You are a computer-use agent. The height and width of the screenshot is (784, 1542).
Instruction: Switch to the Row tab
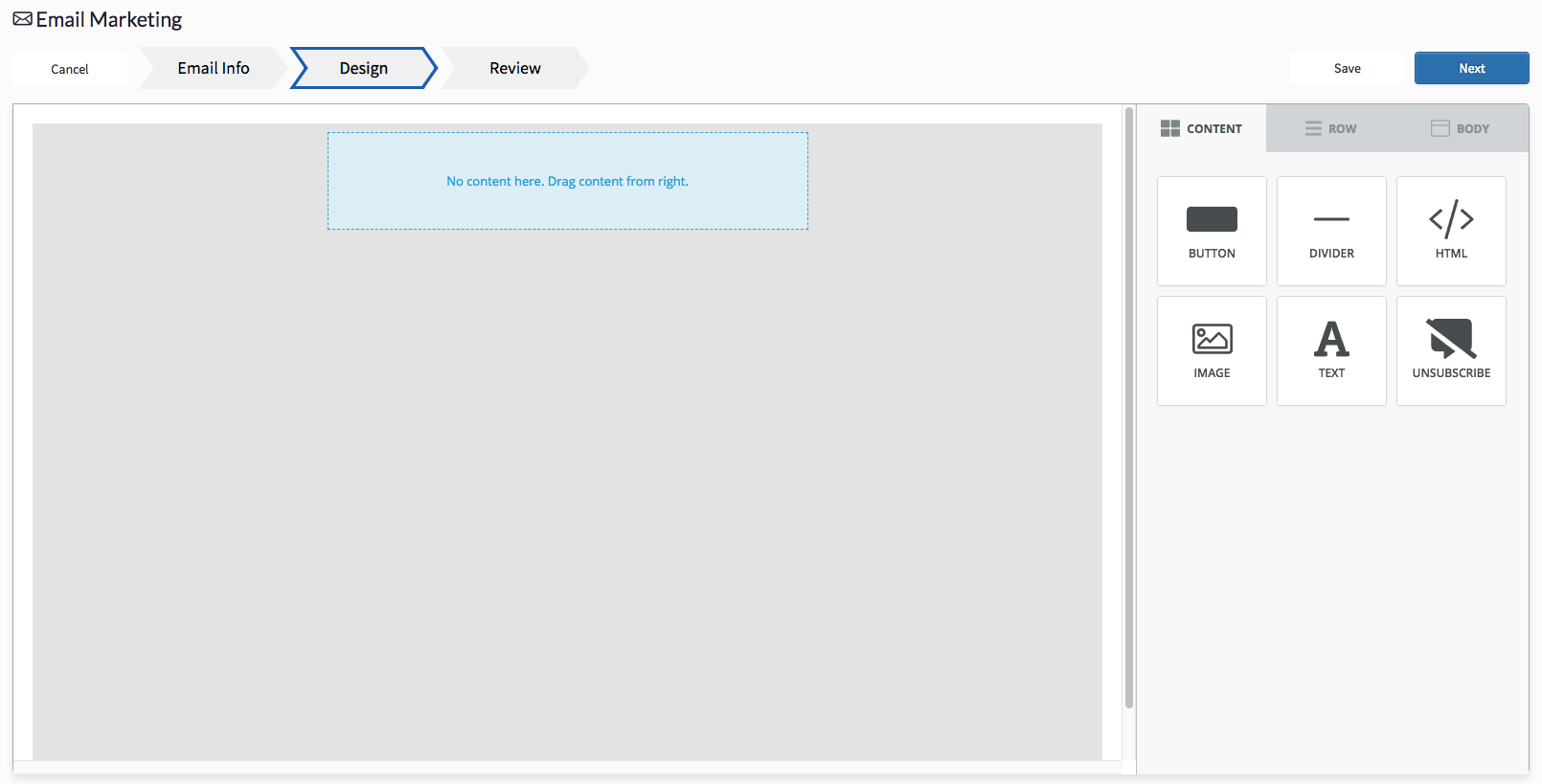coord(1330,128)
